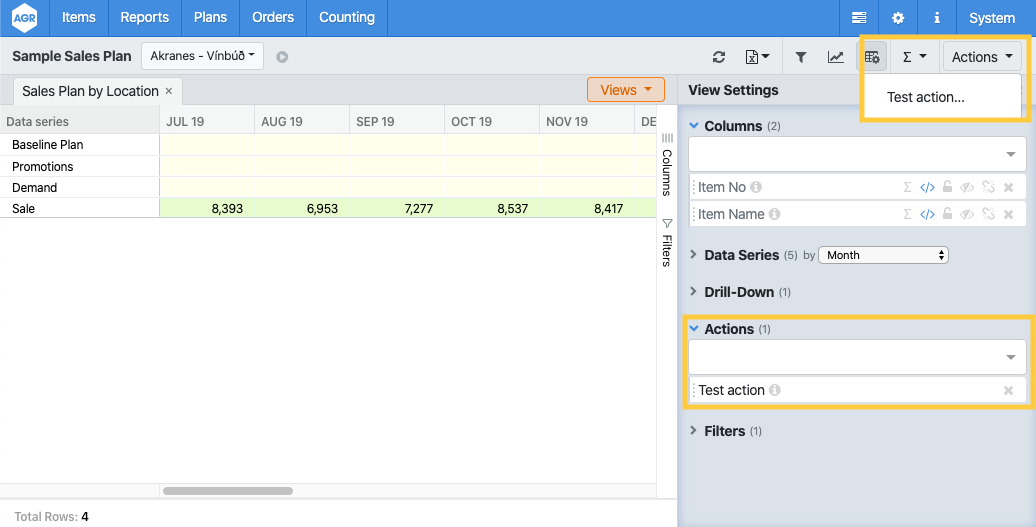1036x527 pixels.
Task: Click the unlink icon on Item No
Action: (x=988, y=187)
